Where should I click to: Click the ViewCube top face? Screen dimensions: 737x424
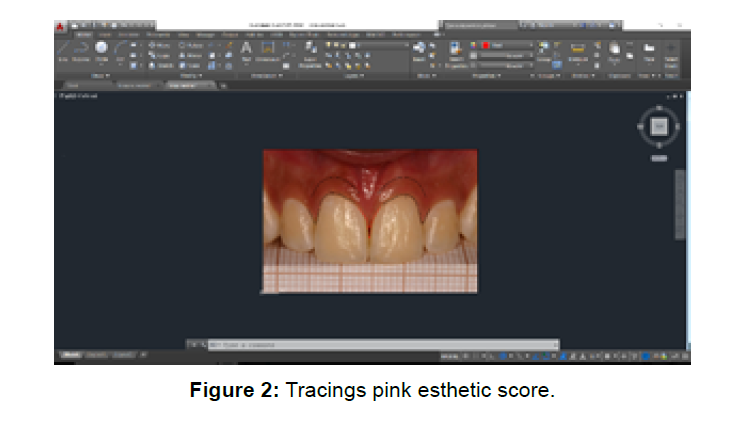(x=659, y=125)
